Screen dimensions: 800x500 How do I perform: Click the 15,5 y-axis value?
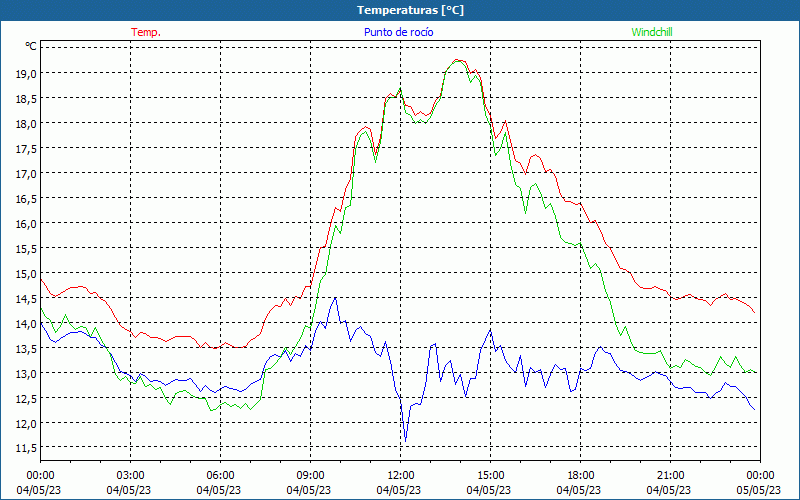(x=27, y=248)
